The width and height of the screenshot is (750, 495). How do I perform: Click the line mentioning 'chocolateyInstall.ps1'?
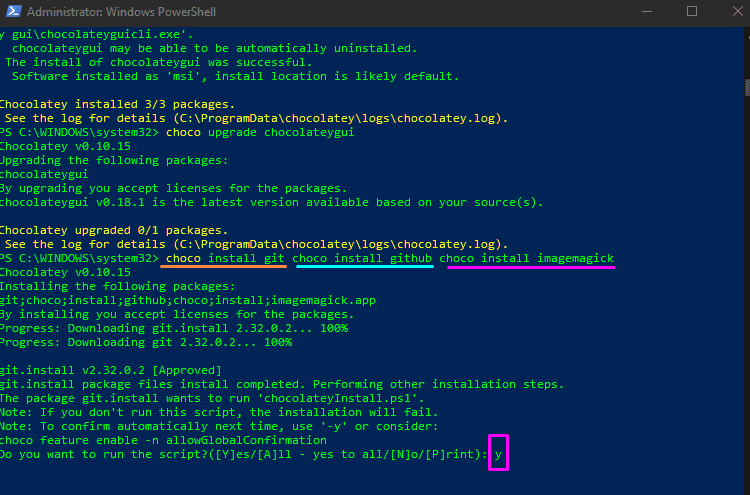(x=212, y=398)
